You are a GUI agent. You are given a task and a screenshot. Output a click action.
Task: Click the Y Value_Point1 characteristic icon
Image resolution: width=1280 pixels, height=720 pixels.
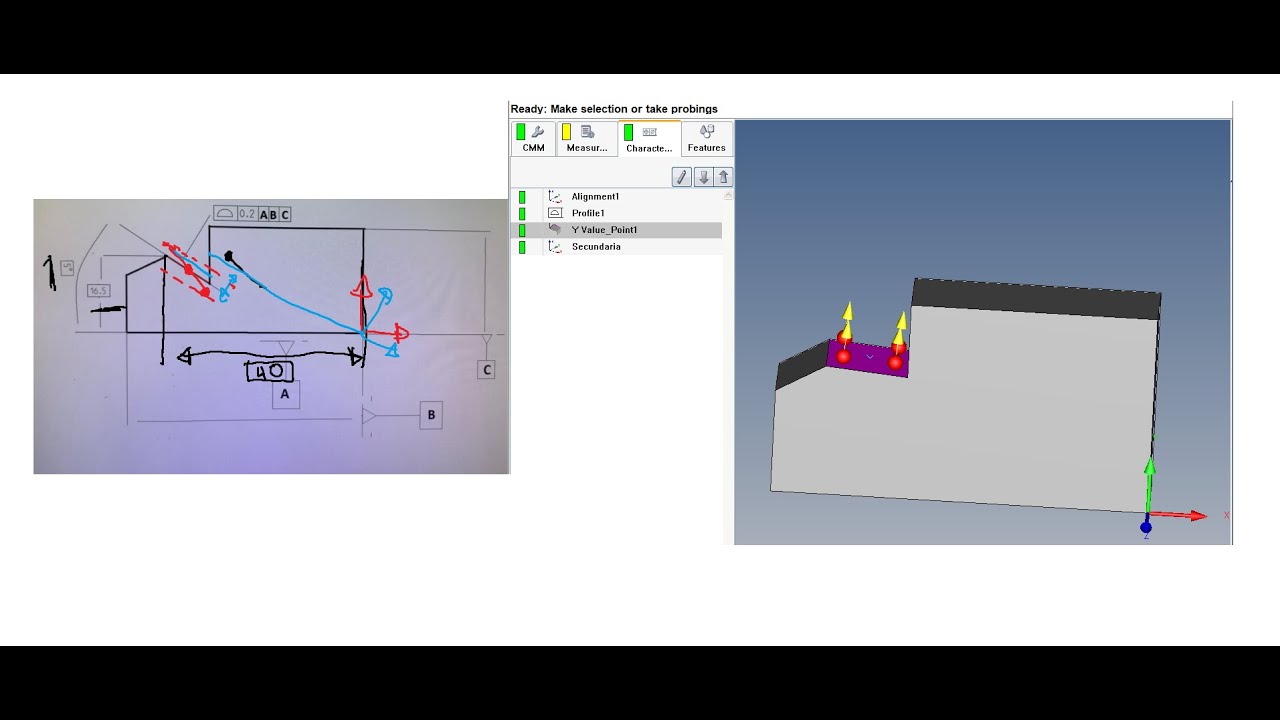(555, 230)
